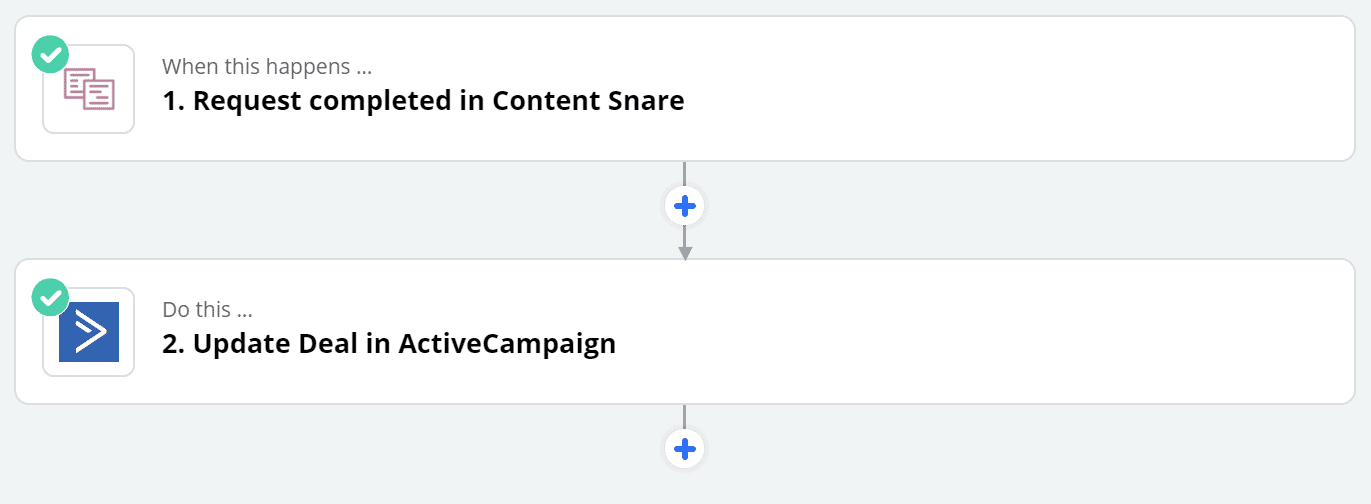Click the blue ActiveCampaign app icon
This screenshot has height=504, width=1371.
(x=89, y=331)
